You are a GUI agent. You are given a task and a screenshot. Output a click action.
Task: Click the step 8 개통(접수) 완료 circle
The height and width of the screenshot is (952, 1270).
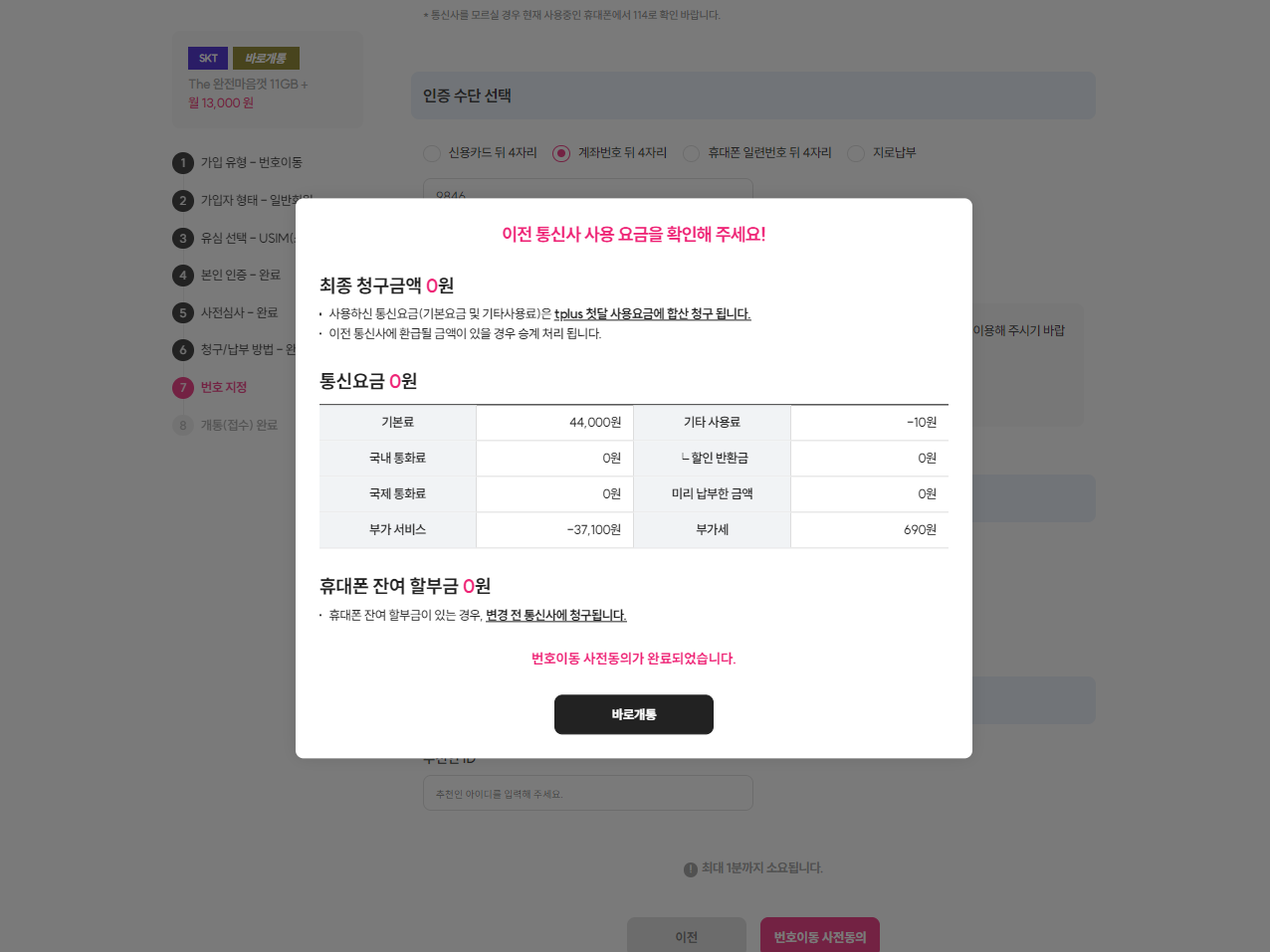click(183, 426)
